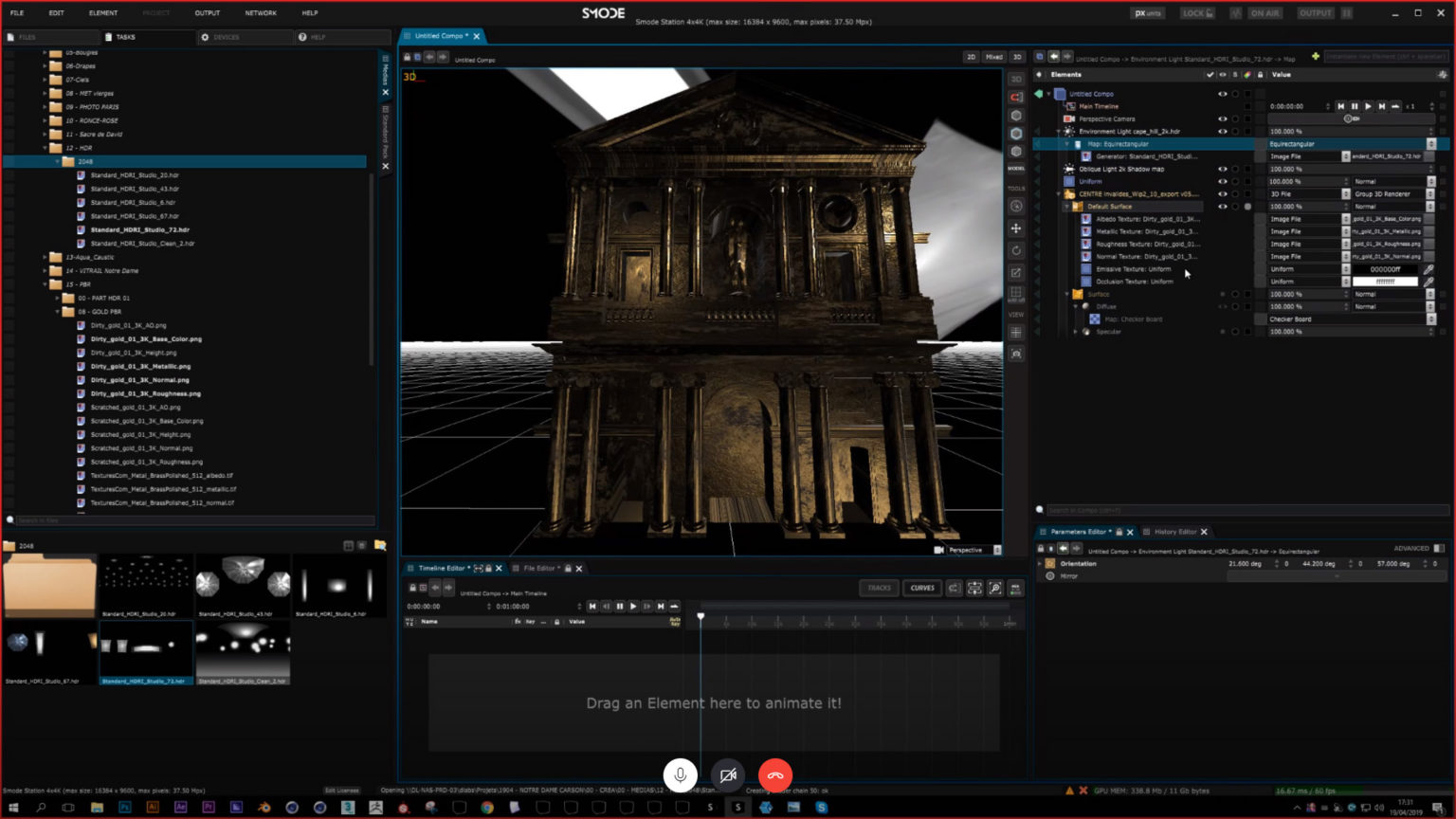Expand the Orientation parameter
The height and width of the screenshot is (819, 1456).
point(1040,564)
